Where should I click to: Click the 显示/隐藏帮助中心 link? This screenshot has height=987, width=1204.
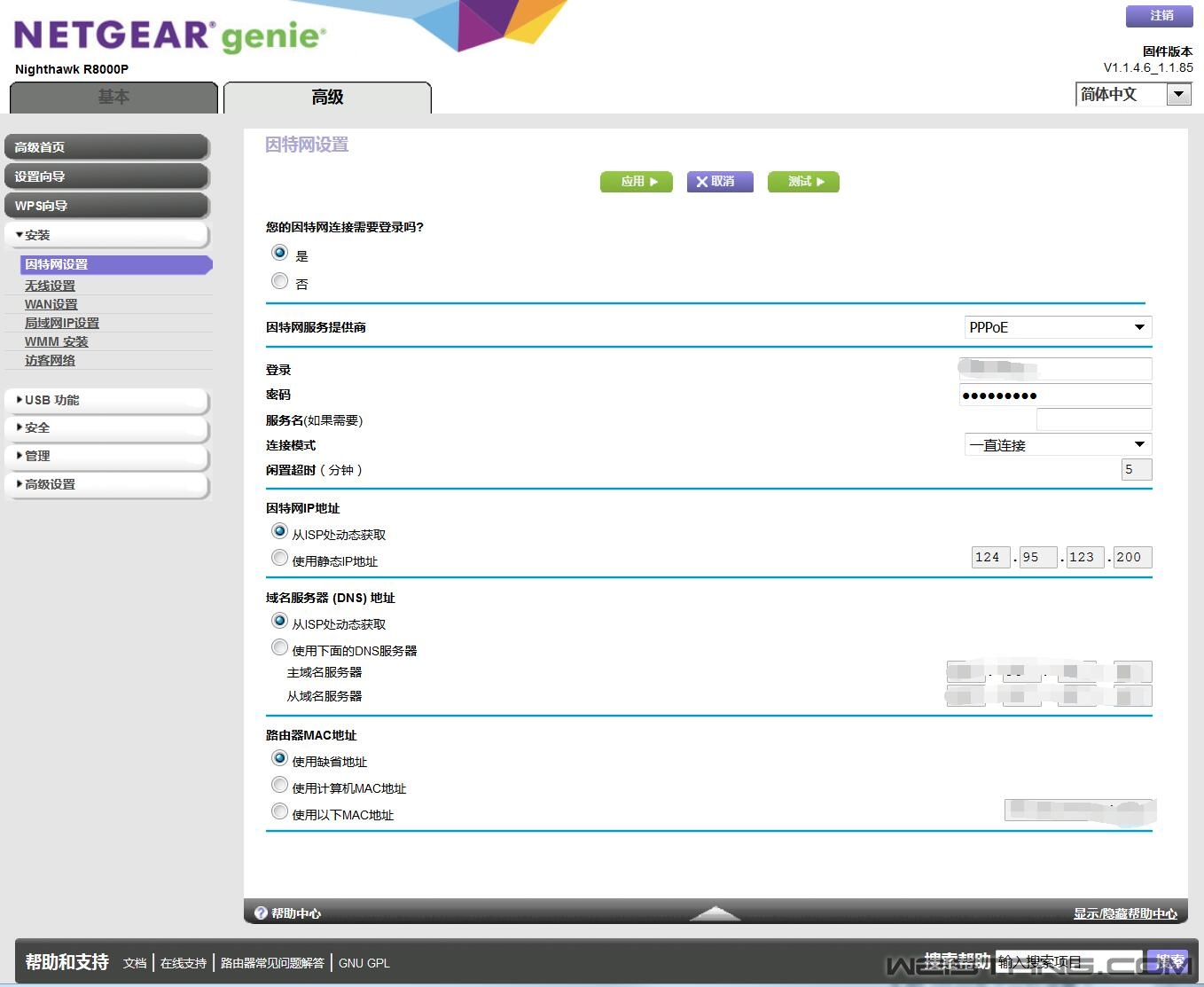1124,913
